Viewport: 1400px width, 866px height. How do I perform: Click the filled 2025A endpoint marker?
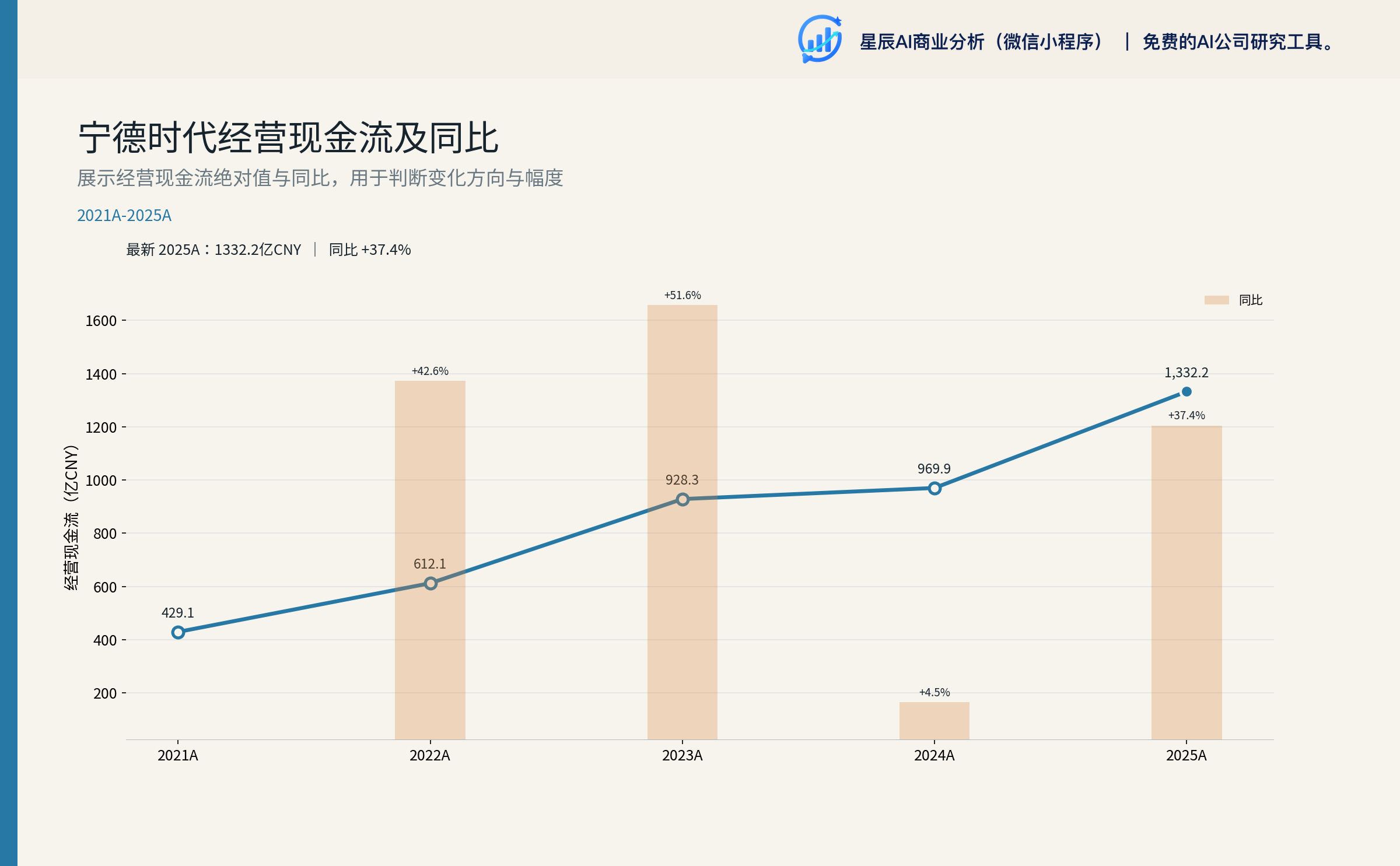(1186, 392)
